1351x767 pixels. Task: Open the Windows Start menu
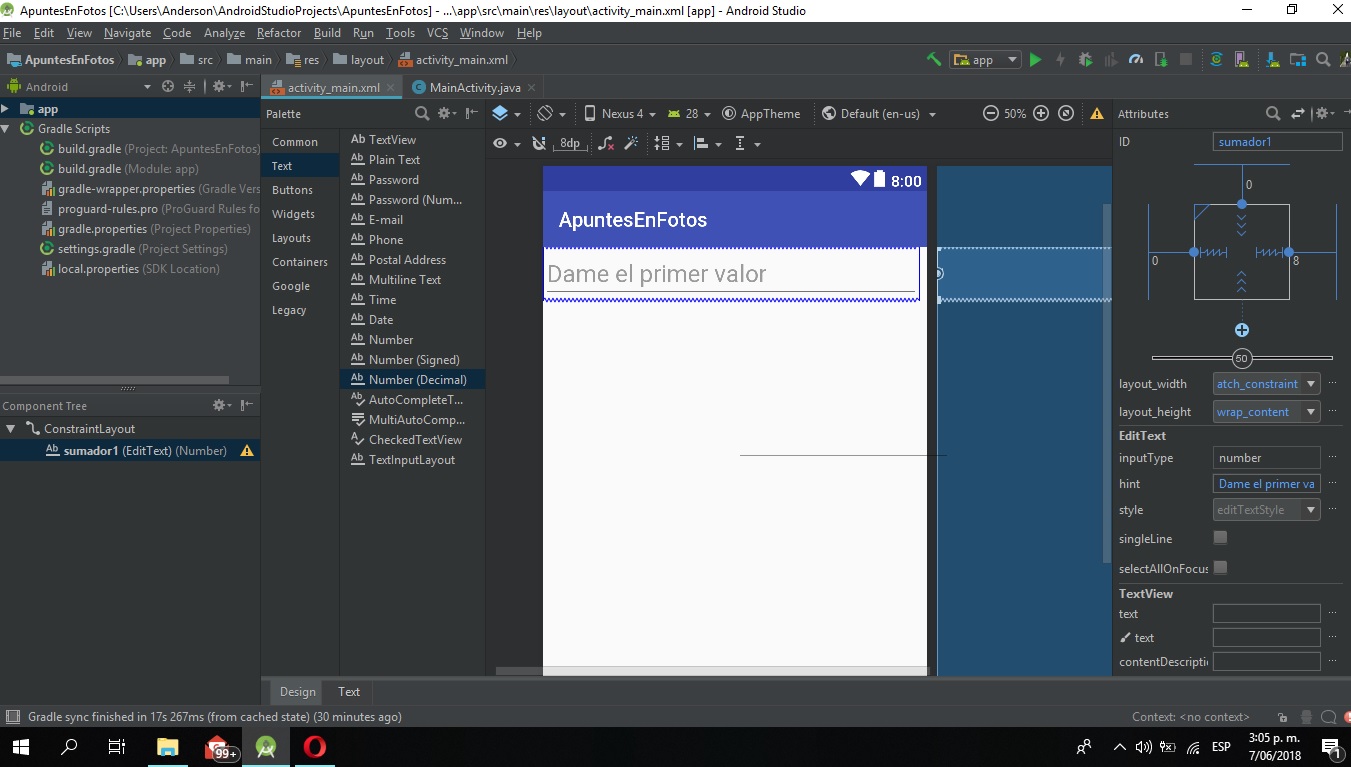pos(20,747)
